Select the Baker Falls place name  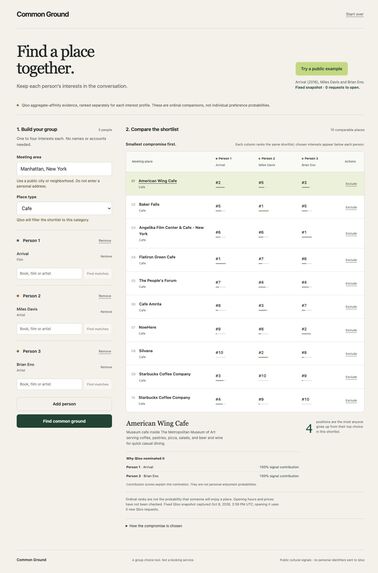[149, 204]
